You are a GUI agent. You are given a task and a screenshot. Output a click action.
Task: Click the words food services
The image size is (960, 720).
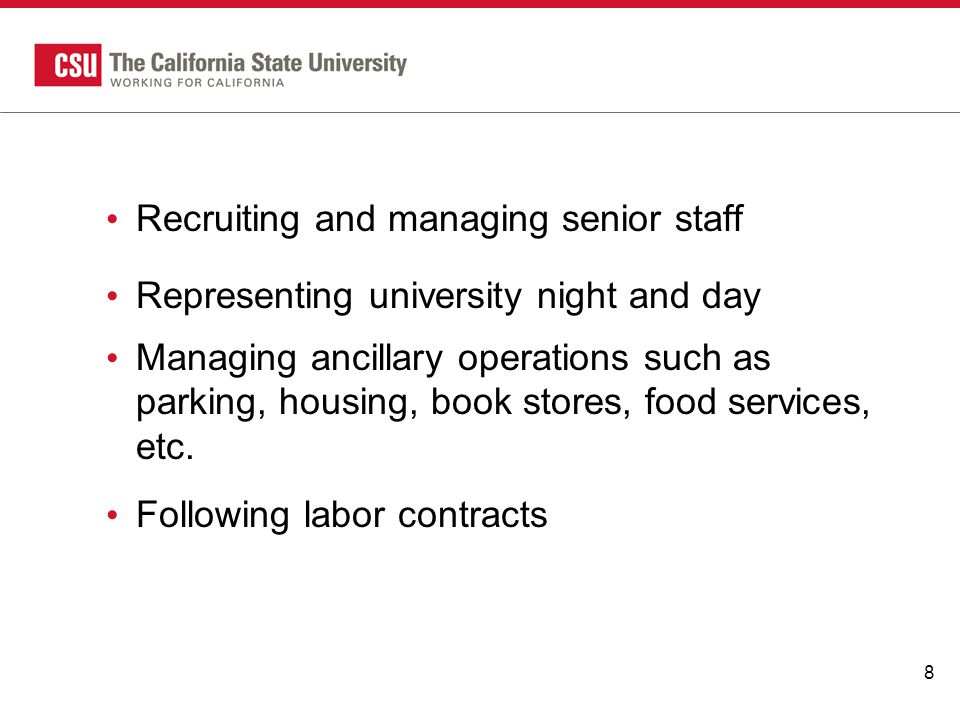[757, 402]
